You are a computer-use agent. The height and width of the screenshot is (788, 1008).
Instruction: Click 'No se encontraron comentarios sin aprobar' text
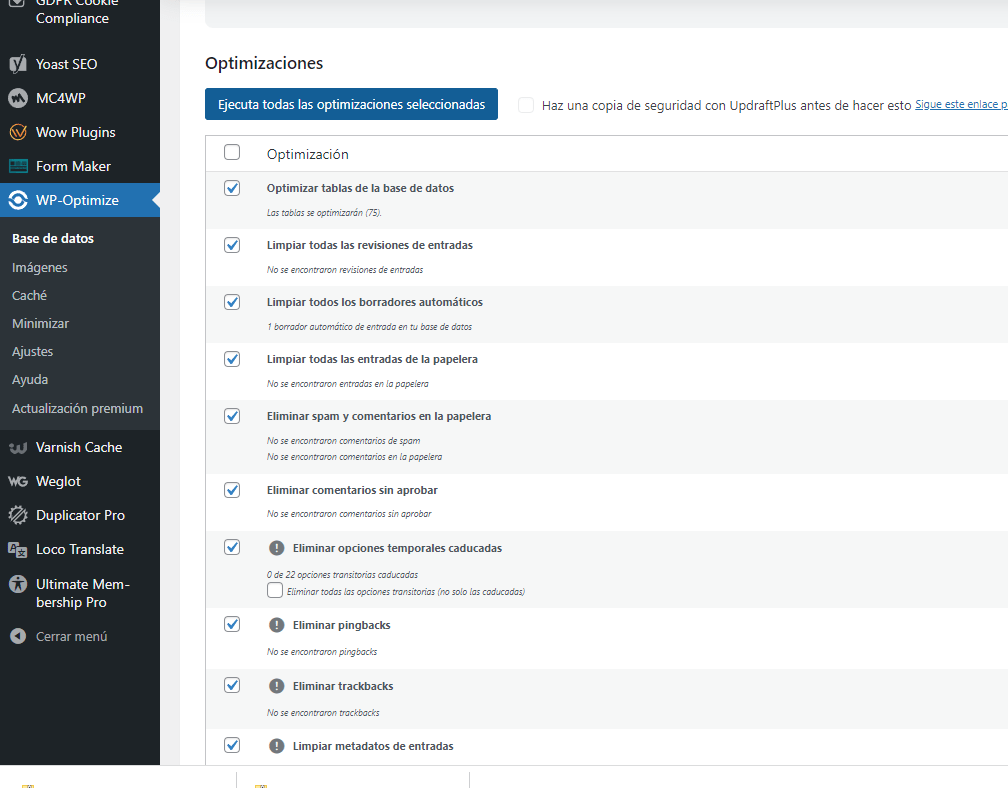(x=349, y=514)
